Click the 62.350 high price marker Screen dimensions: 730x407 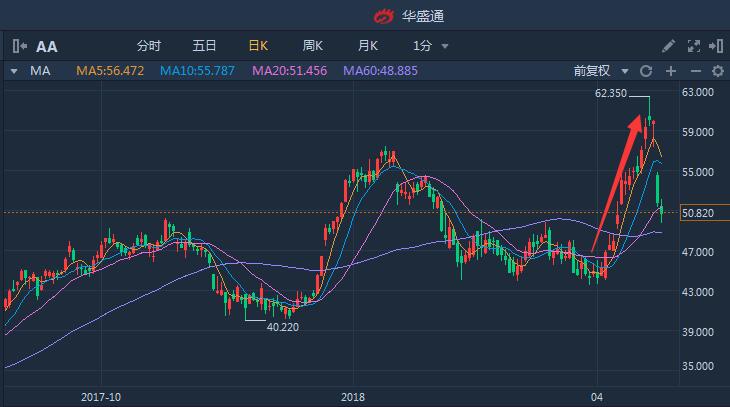point(610,93)
